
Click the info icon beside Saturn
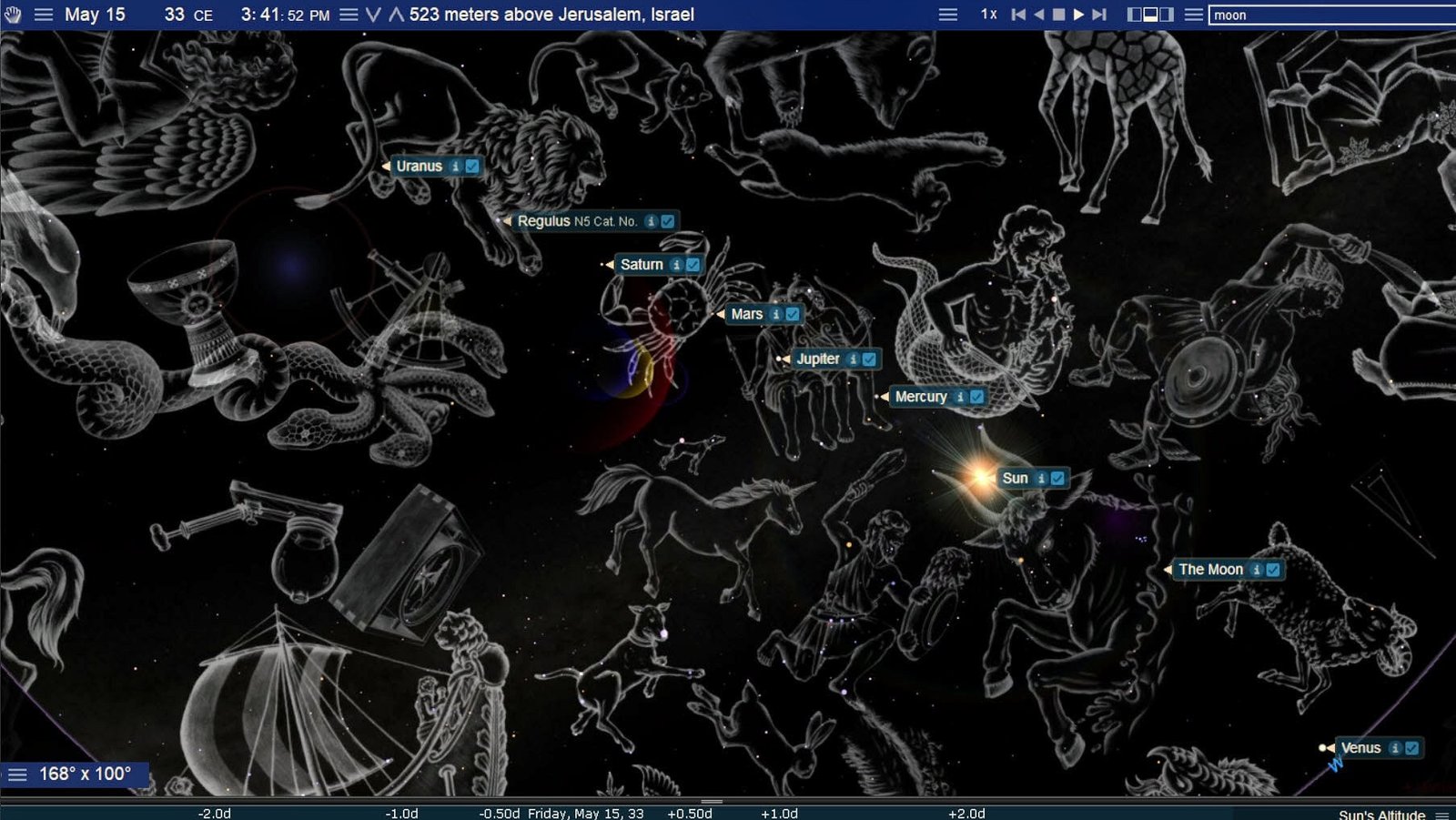pos(676,265)
